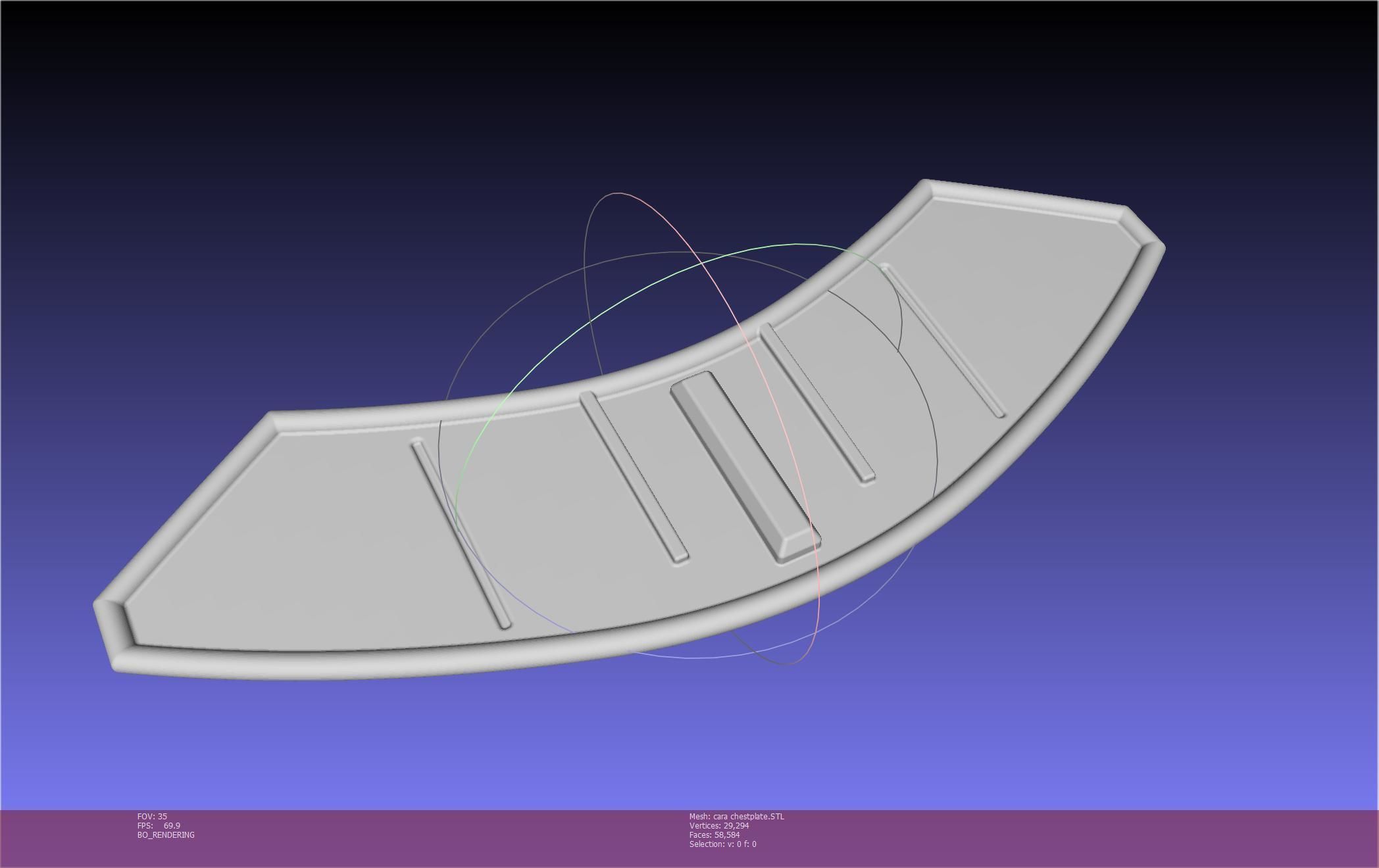The width and height of the screenshot is (1379, 868).
Task: Click the Vertices: 29,294 entry
Action: 719,825
